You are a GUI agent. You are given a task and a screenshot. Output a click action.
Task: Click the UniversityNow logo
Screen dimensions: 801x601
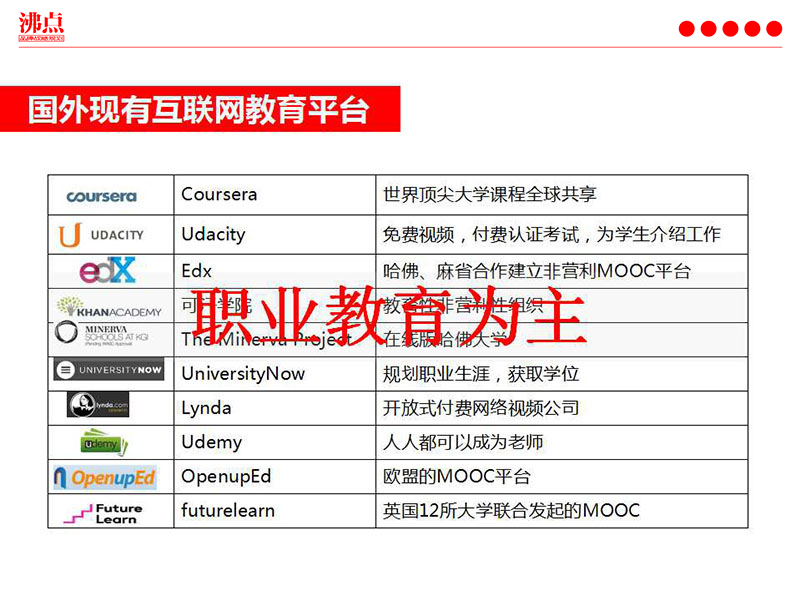108,370
